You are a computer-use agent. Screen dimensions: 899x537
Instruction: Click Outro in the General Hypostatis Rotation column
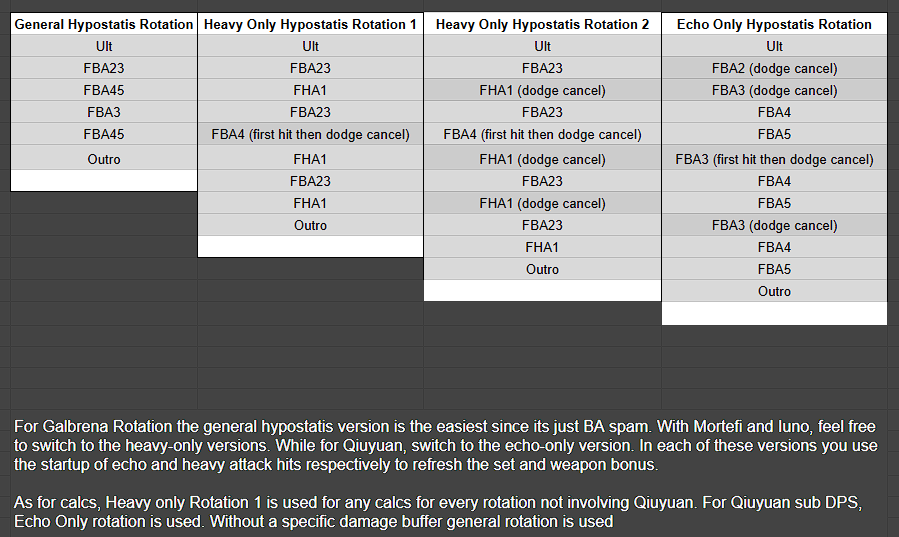104,159
